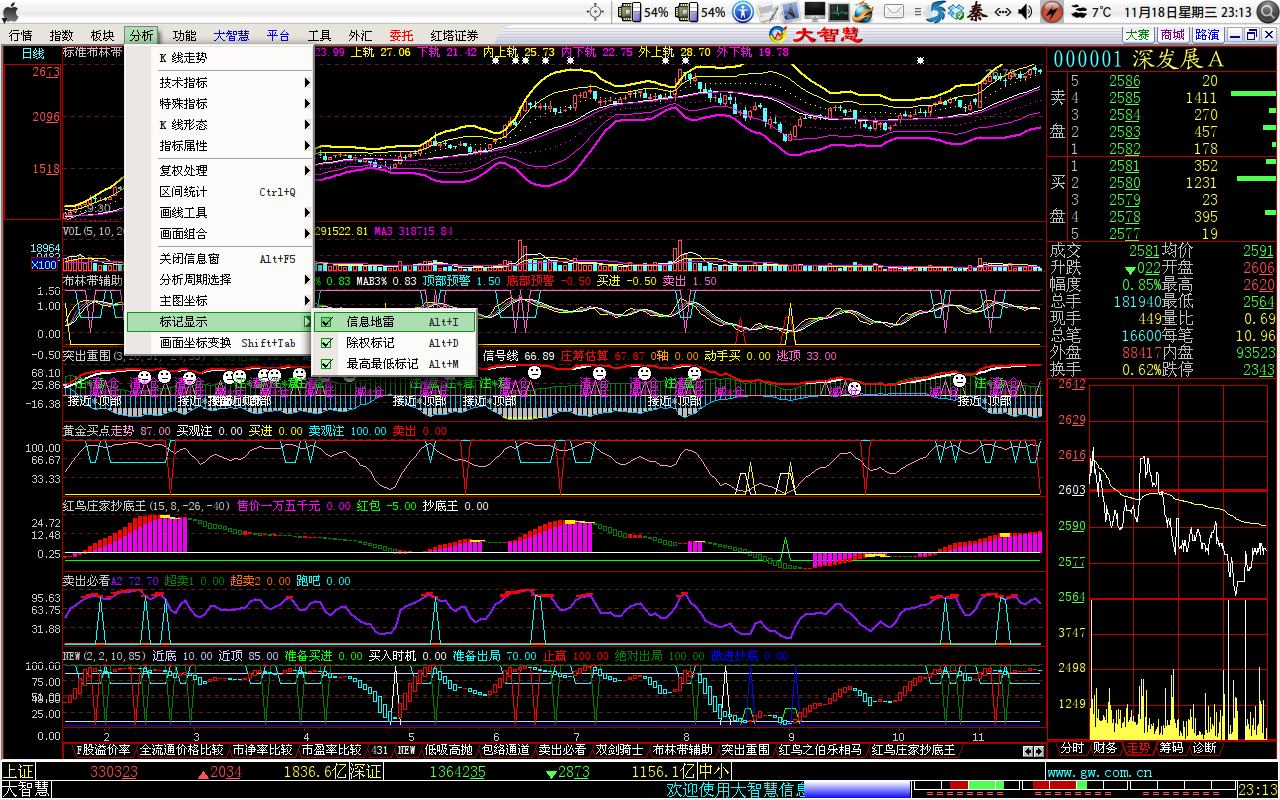This screenshot has height=800, width=1280.
Task: Expand the 特殊指标 submenu
Action: coord(220,104)
